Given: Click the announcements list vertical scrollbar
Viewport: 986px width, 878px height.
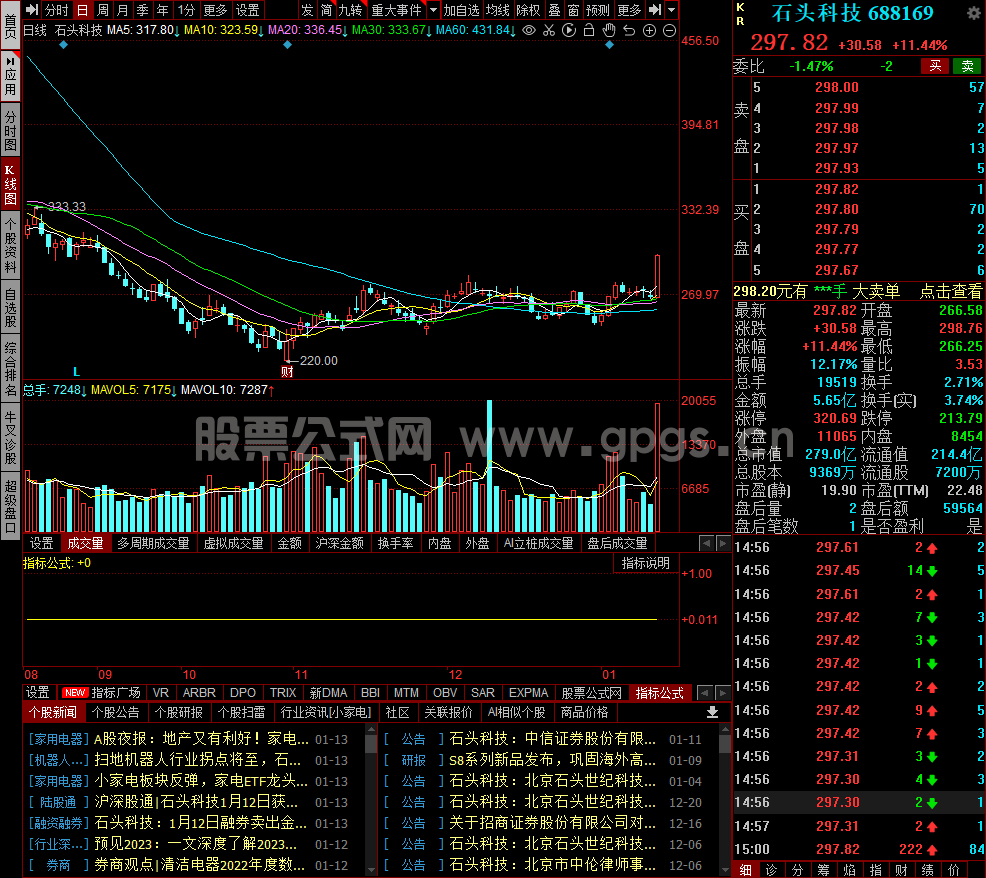Looking at the screenshot, I should coord(725,799).
